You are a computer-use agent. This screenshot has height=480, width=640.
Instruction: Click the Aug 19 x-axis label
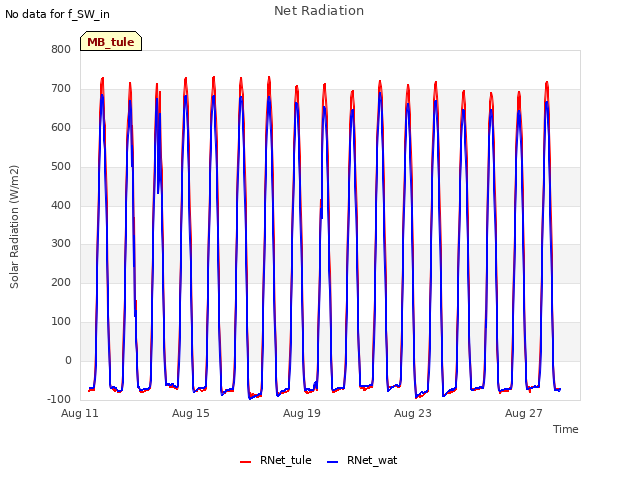click(302, 413)
